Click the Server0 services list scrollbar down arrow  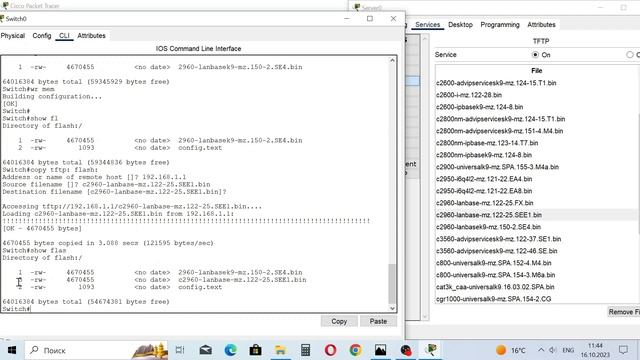pos(425,316)
